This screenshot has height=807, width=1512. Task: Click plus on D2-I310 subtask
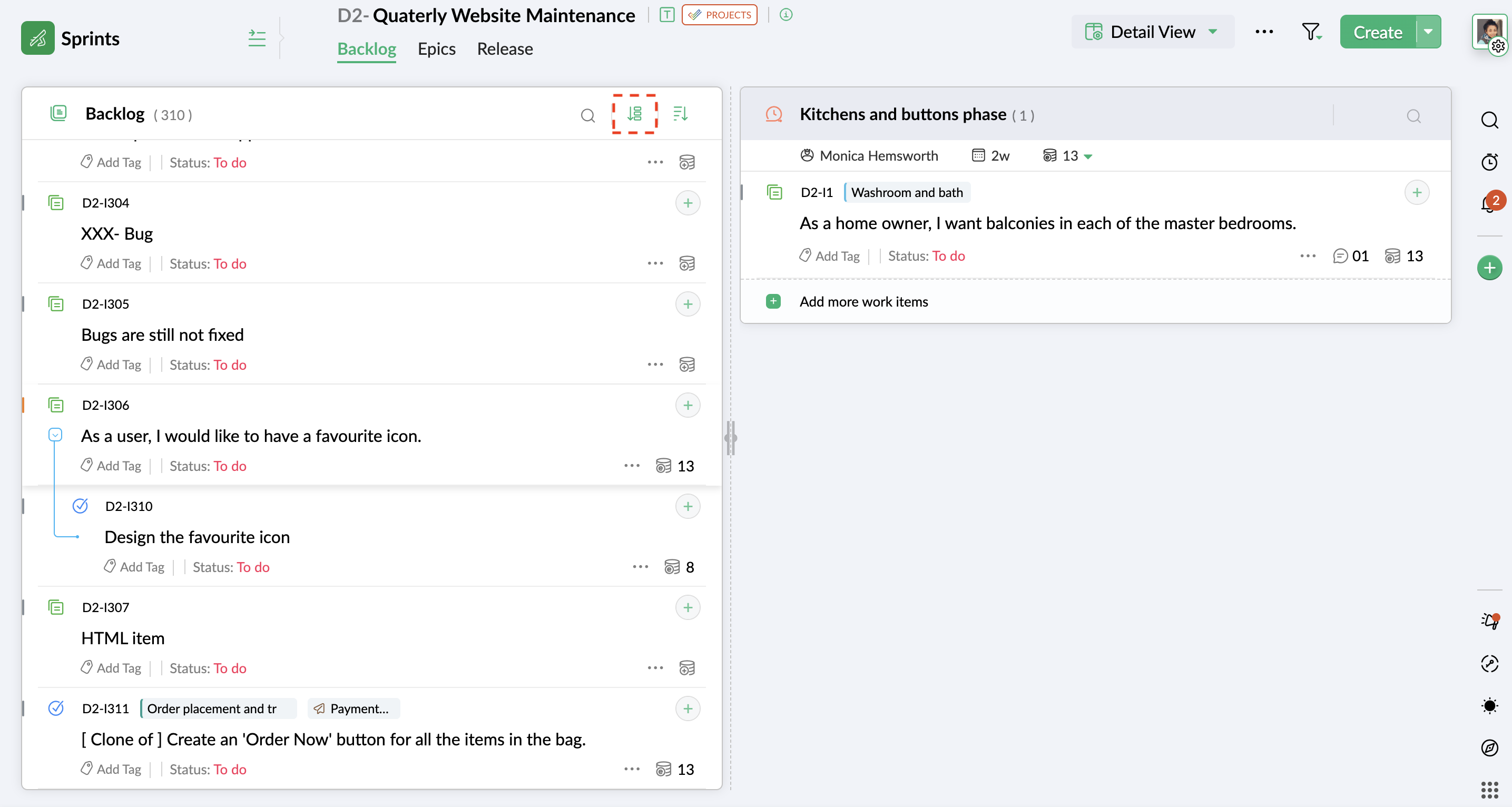(x=688, y=507)
